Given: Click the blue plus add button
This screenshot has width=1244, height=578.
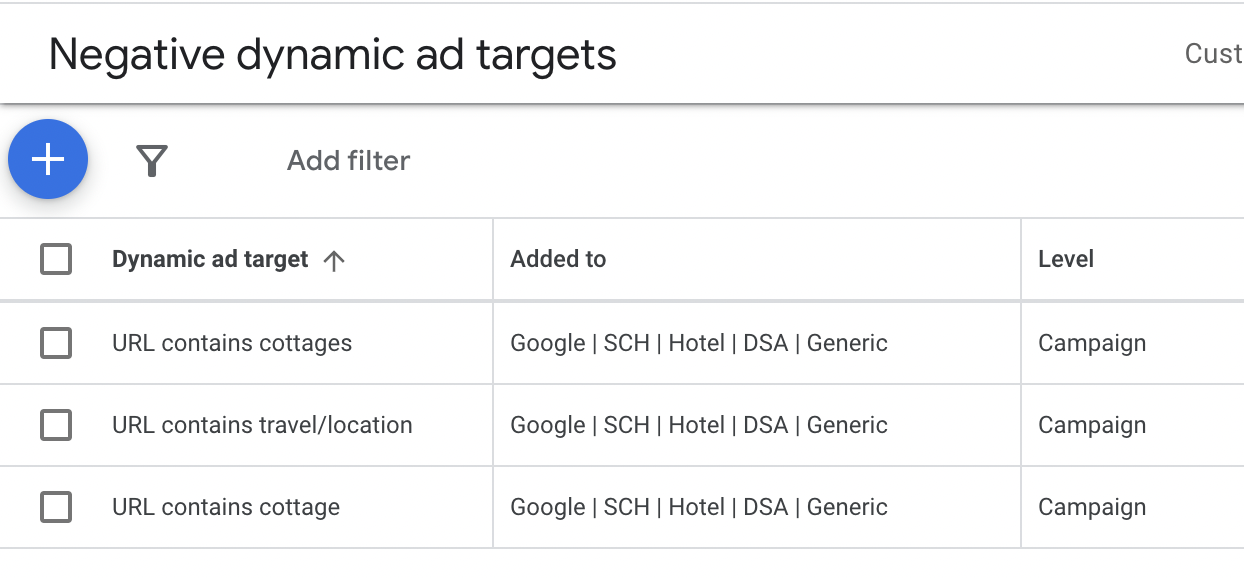Looking at the screenshot, I should (48, 159).
